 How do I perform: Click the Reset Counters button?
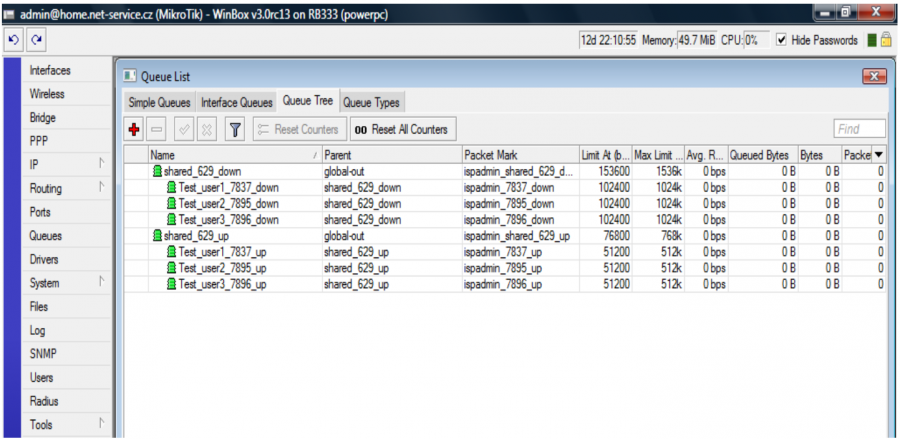pyautogui.click(x=300, y=130)
